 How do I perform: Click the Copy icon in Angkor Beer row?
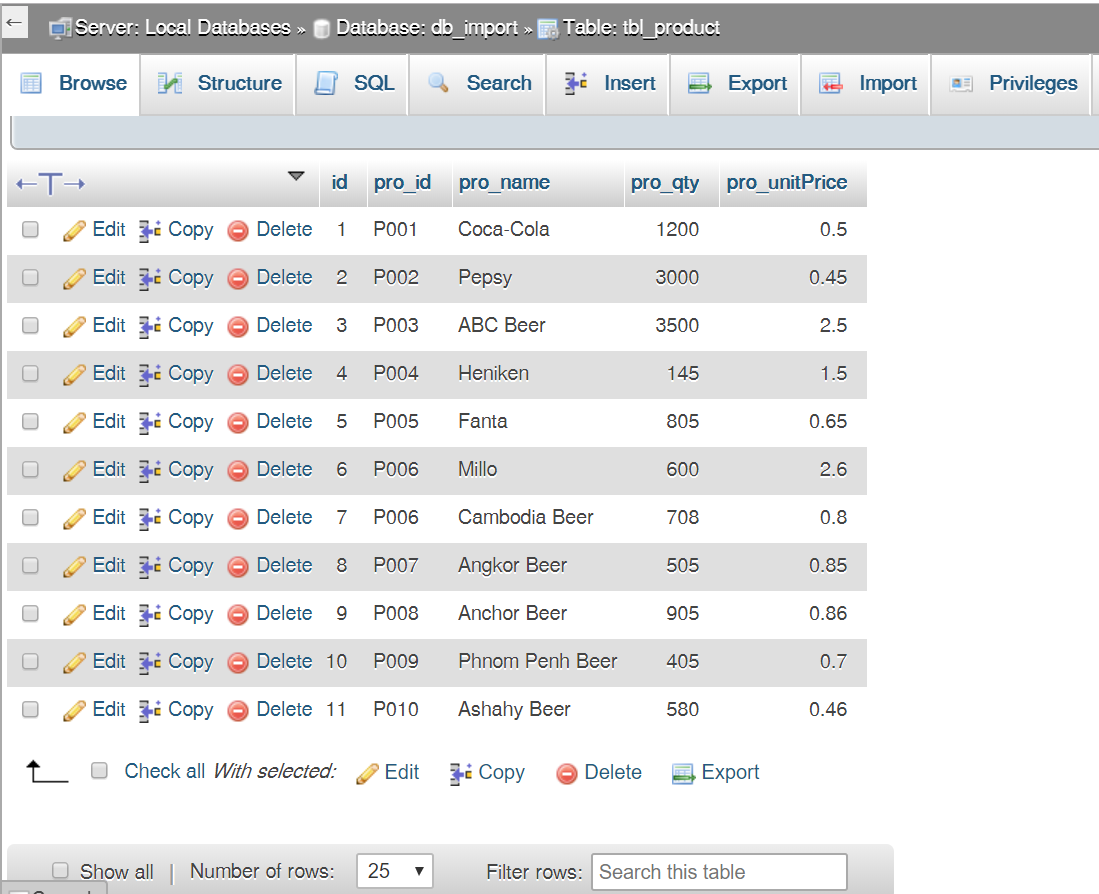click(149, 566)
